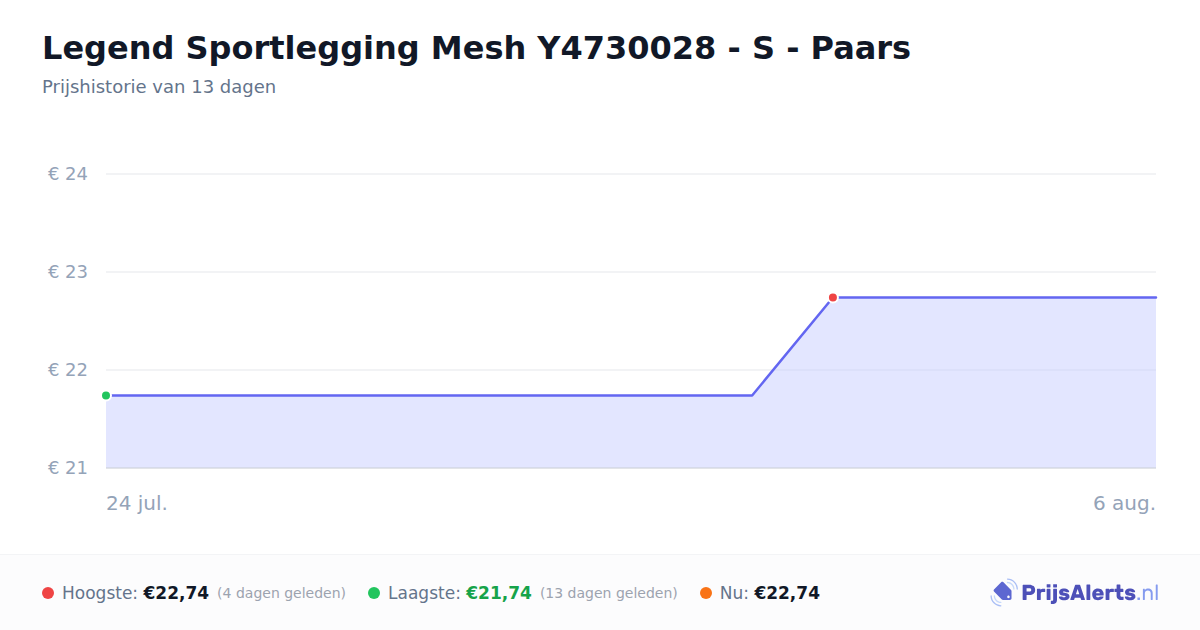Click the orange Nu legend dot
This screenshot has height=630, width=1200.
[706, 593]
